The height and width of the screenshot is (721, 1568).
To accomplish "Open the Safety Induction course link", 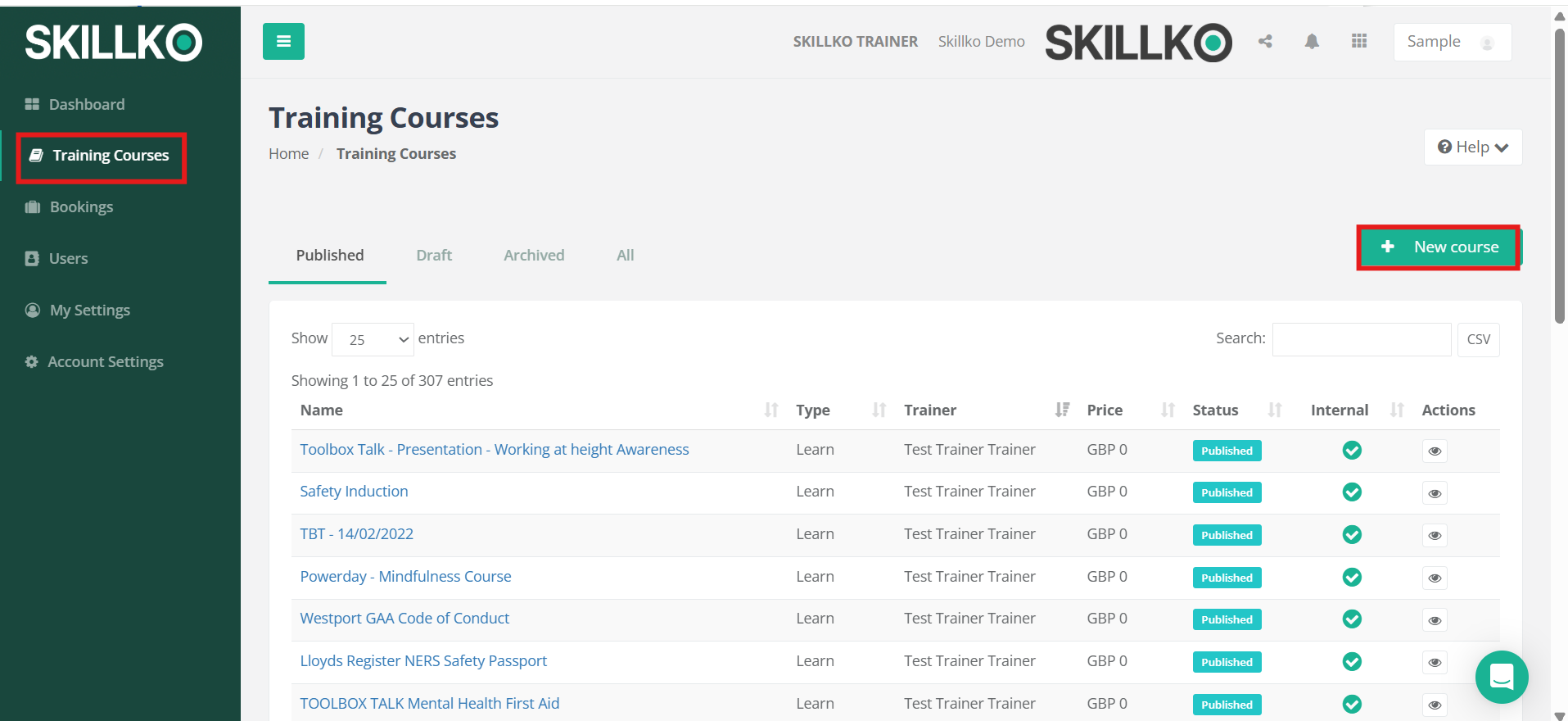I will point(354,492).
